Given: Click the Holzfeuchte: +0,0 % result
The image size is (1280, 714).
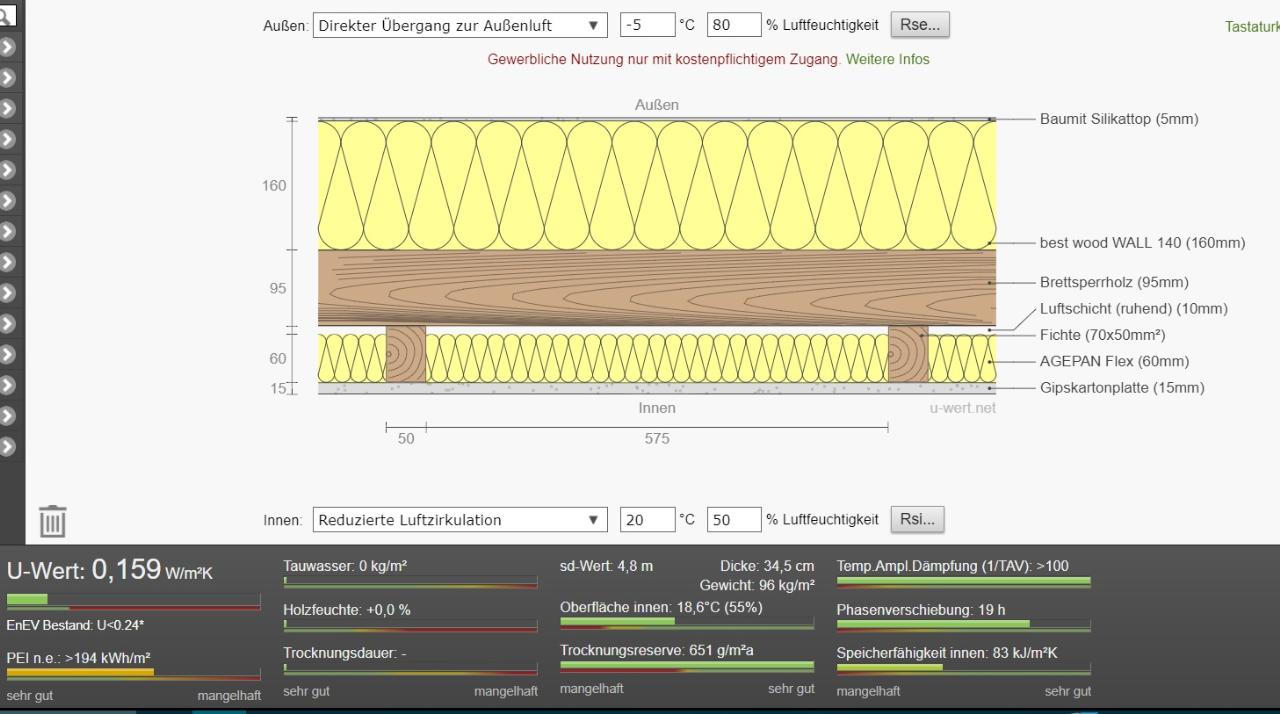Looking at the screenshot, I should click(347, 610).
